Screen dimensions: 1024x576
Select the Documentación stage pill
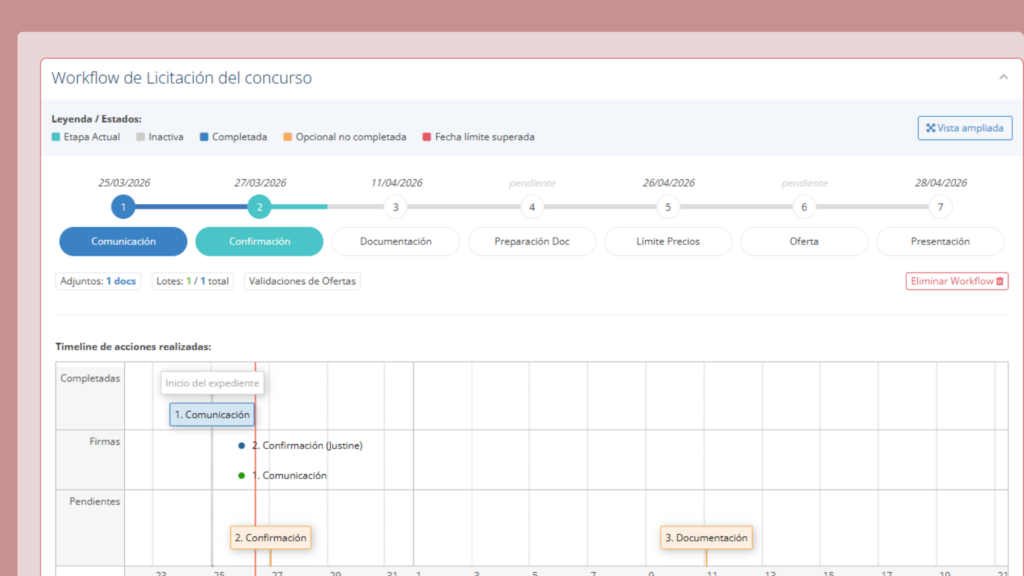[395, 241]
